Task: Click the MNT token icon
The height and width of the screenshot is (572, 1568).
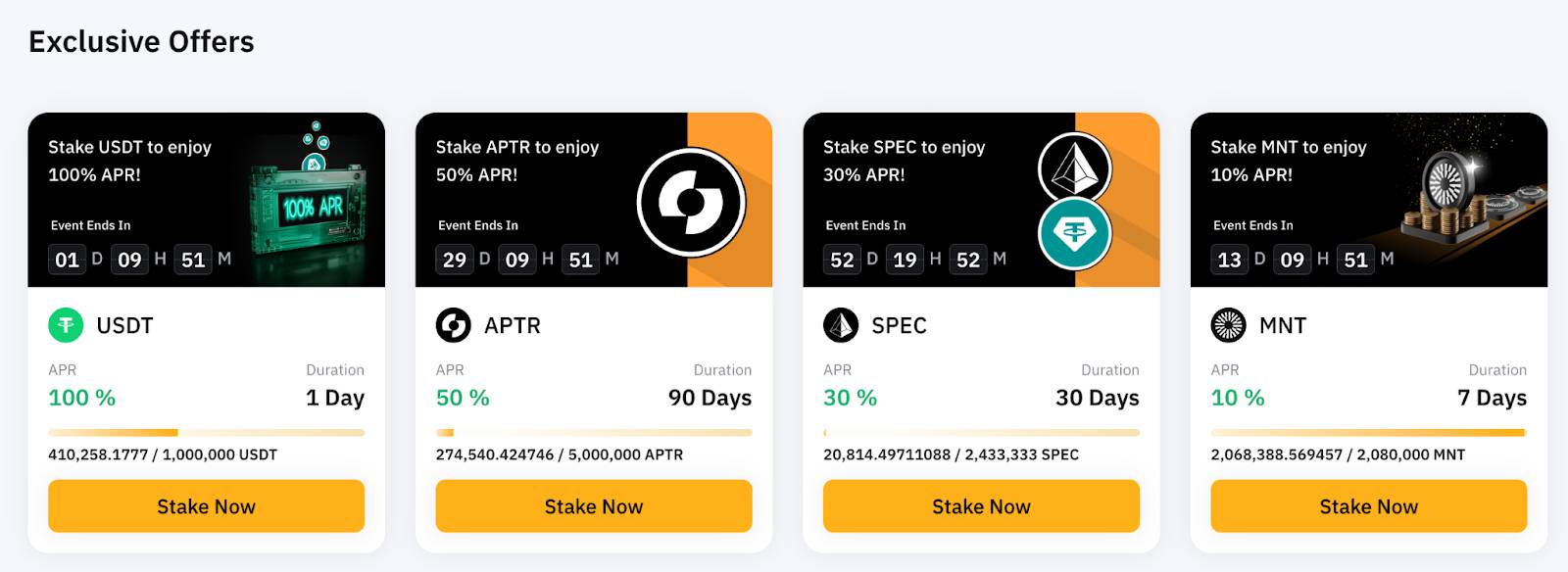Action: tap(1228, 325)
